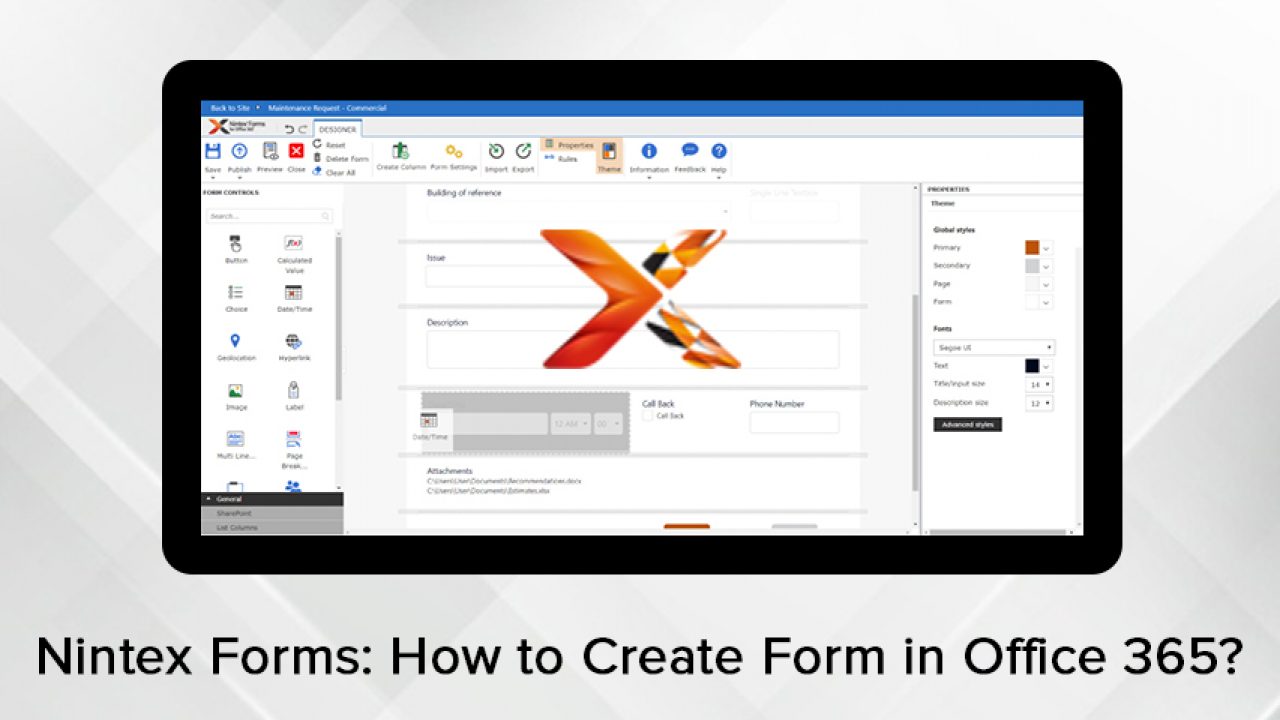
Task: Click the Information icon
Action: pos(649,151)
